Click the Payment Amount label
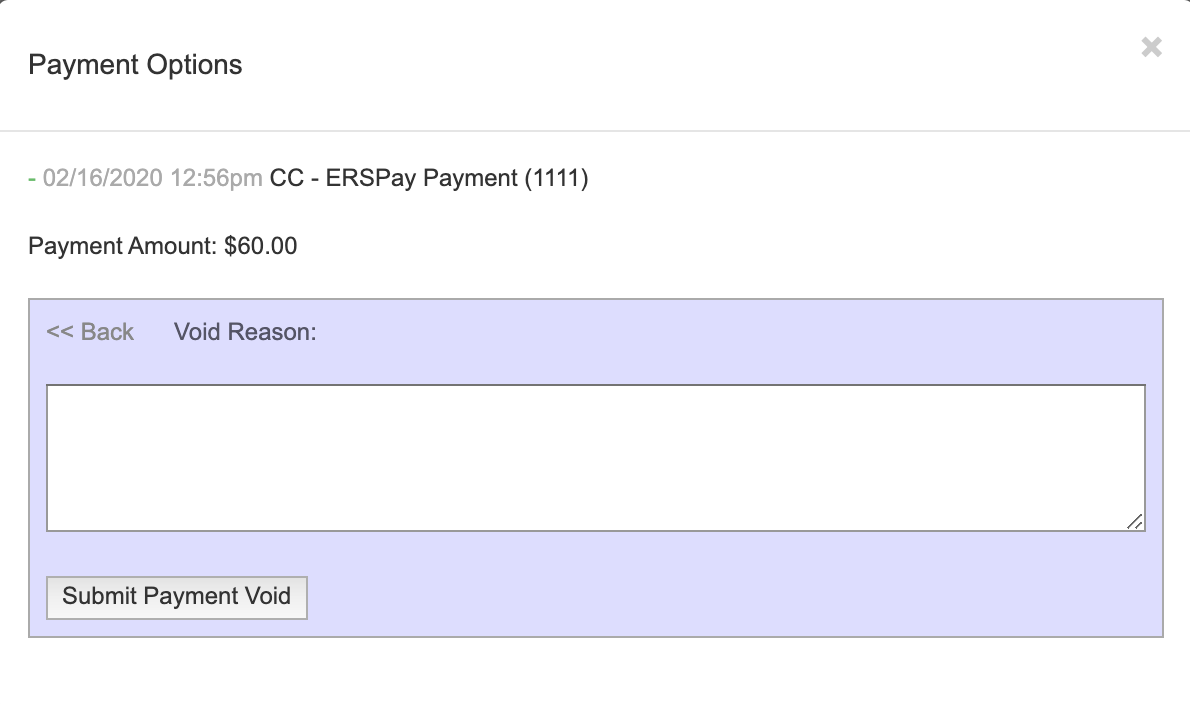1190x704 pixels. (122, 246)
